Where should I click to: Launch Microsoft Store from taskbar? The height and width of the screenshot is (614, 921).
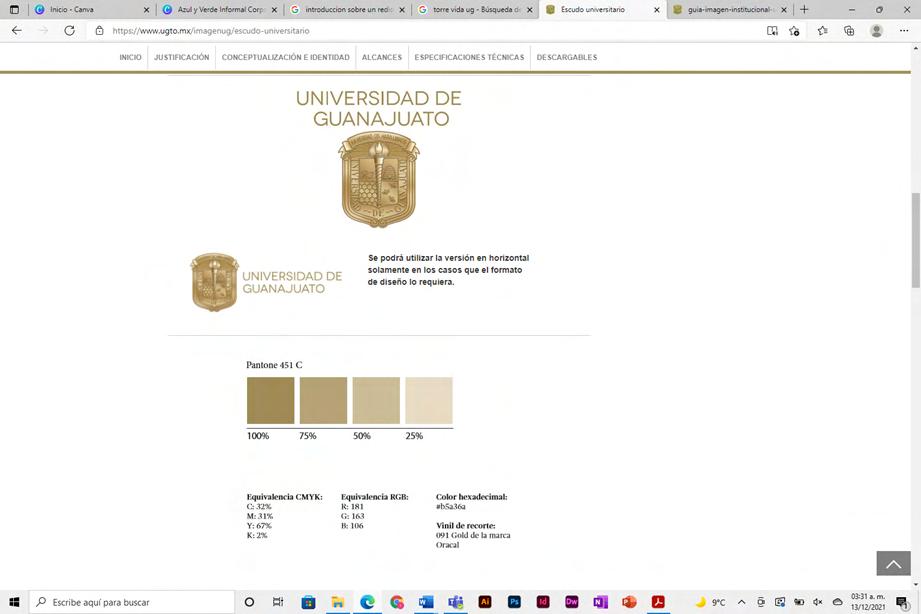coord(308,602)
